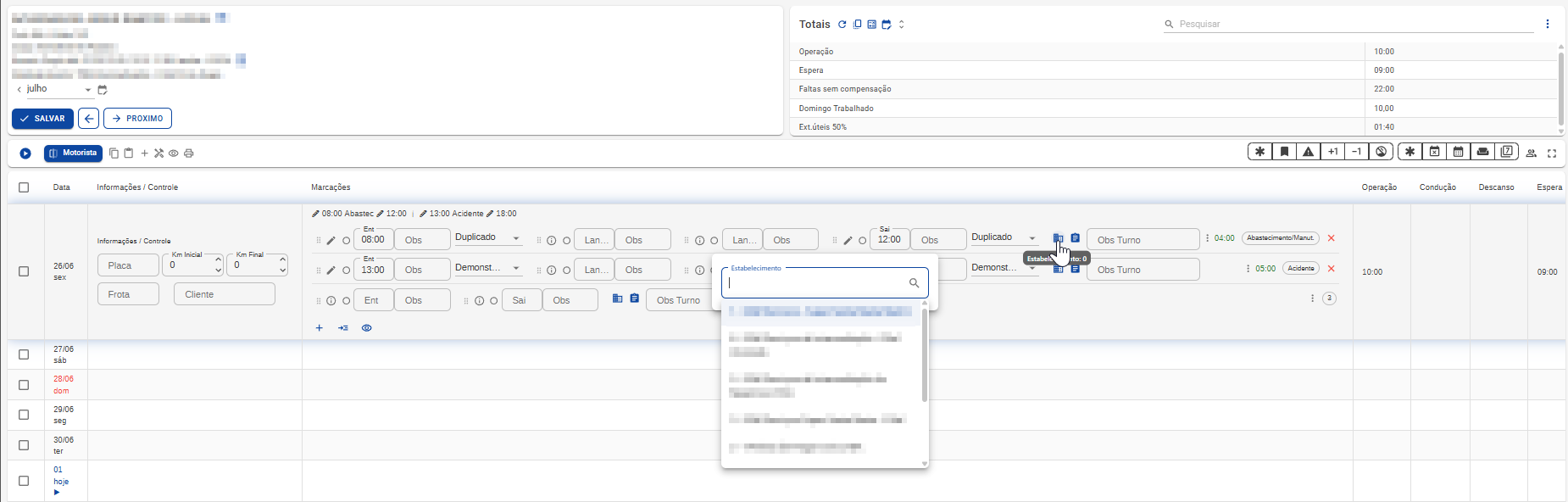
Task: Refresh the Totais panel
Action: click(x=842, y=25)
